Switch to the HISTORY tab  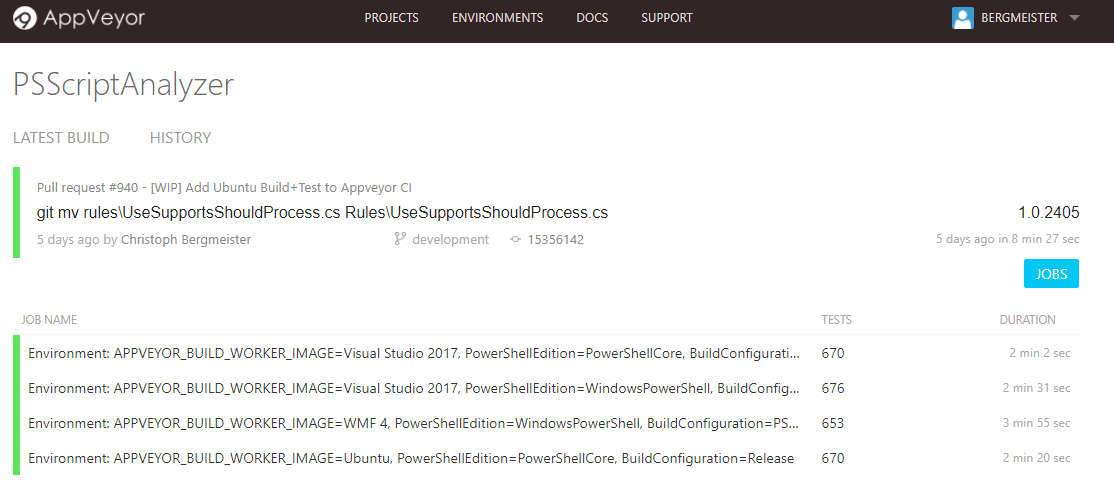click(x=180, y=138)
